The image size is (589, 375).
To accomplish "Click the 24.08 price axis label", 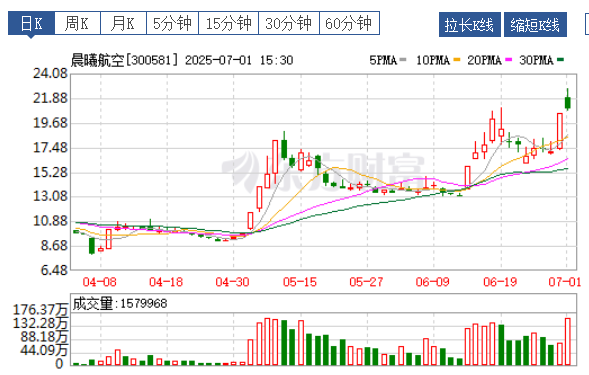I will pos(50,74).
